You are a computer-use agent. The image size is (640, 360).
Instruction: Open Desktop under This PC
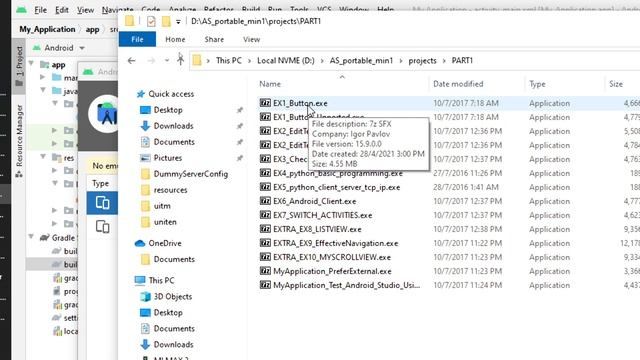tap(168, 313)
